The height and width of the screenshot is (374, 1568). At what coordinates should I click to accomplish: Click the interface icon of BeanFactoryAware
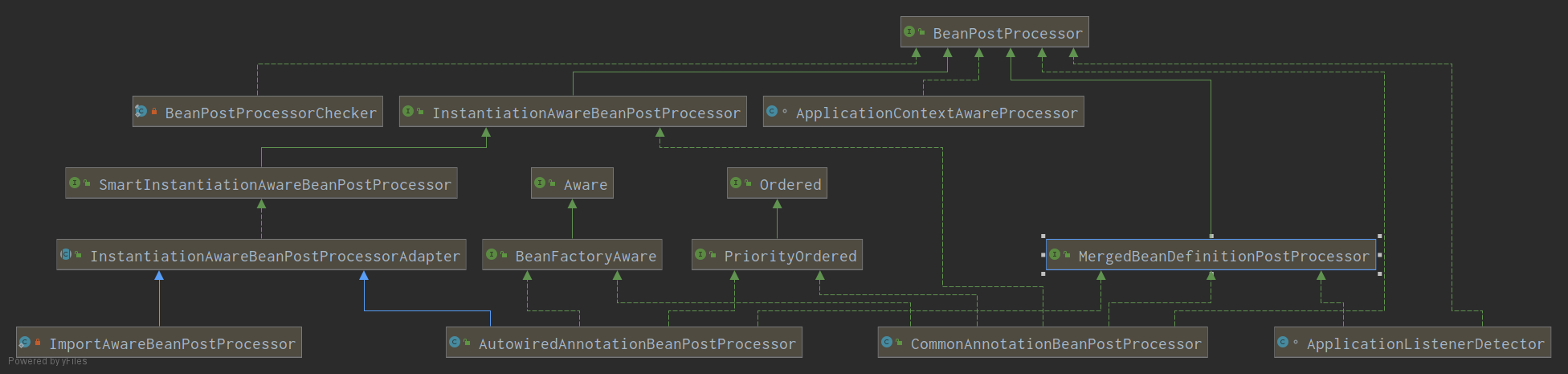tap(492, 255)
